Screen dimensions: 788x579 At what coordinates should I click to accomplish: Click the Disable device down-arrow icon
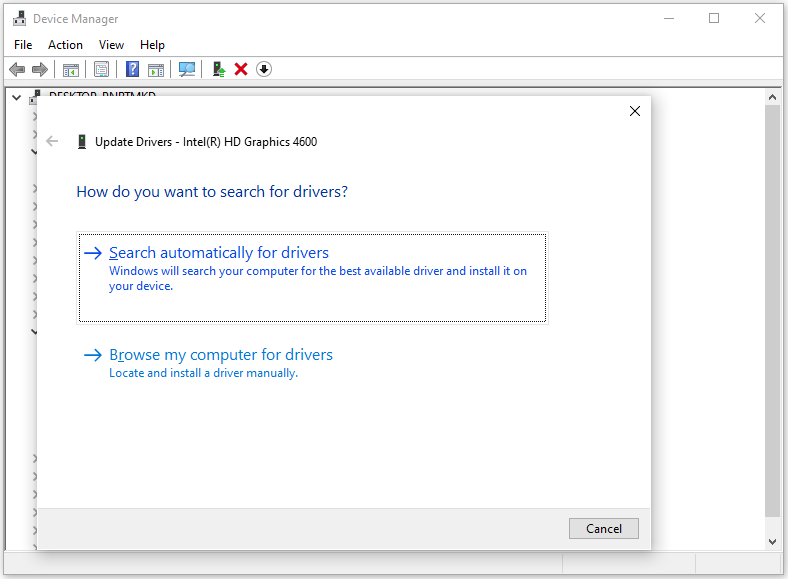click(x=264, y=69)
